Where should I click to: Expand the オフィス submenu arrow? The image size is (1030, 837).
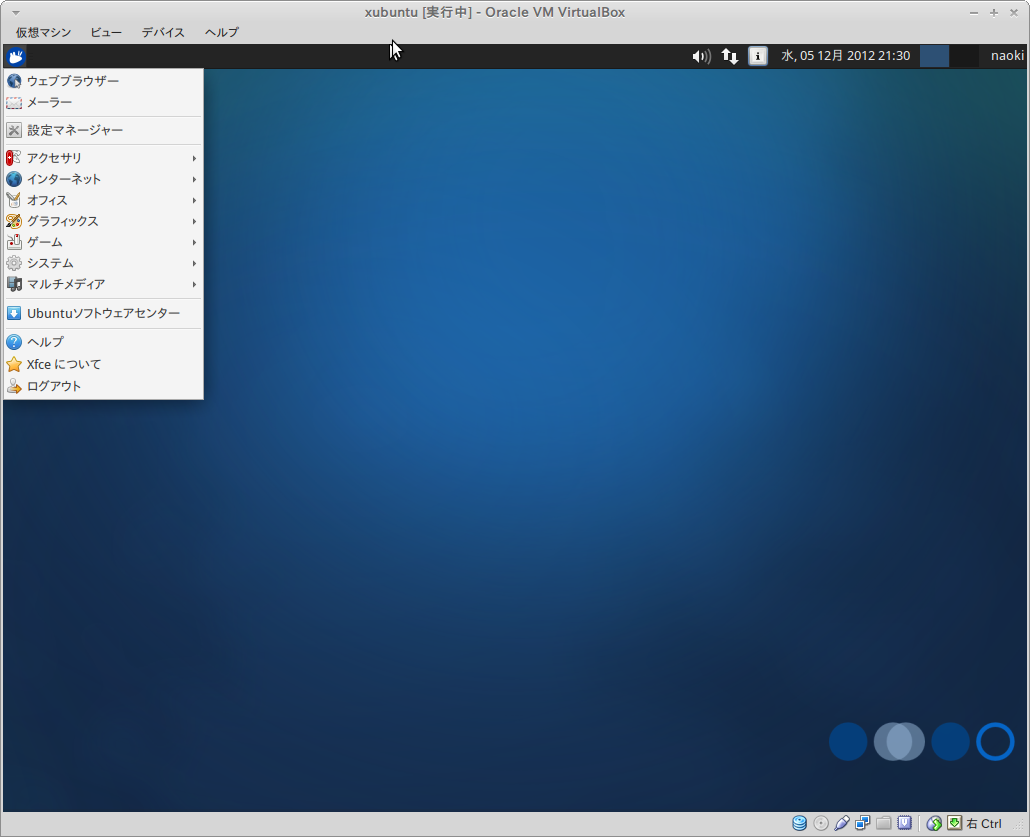pos(194,200)
